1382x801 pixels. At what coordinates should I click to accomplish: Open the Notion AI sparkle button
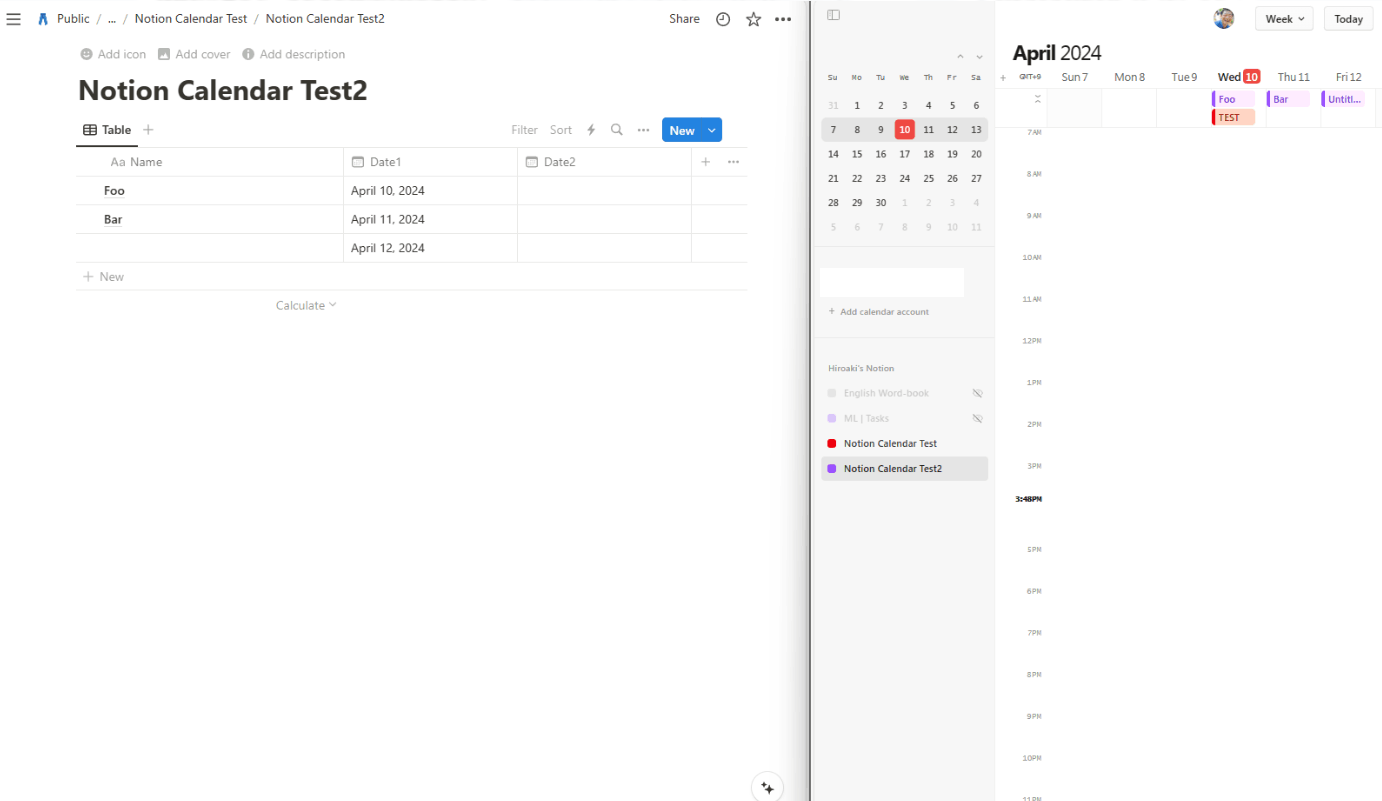[x=767, y=787]
